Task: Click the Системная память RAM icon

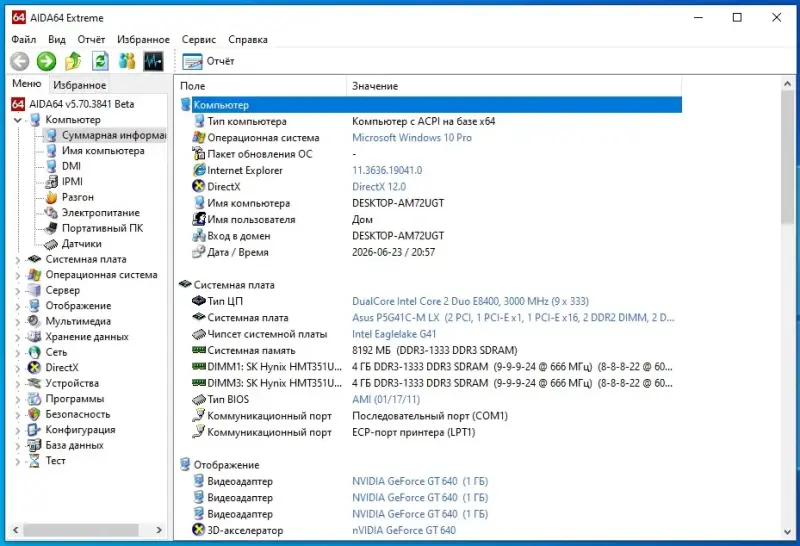Action: [198, 350]
